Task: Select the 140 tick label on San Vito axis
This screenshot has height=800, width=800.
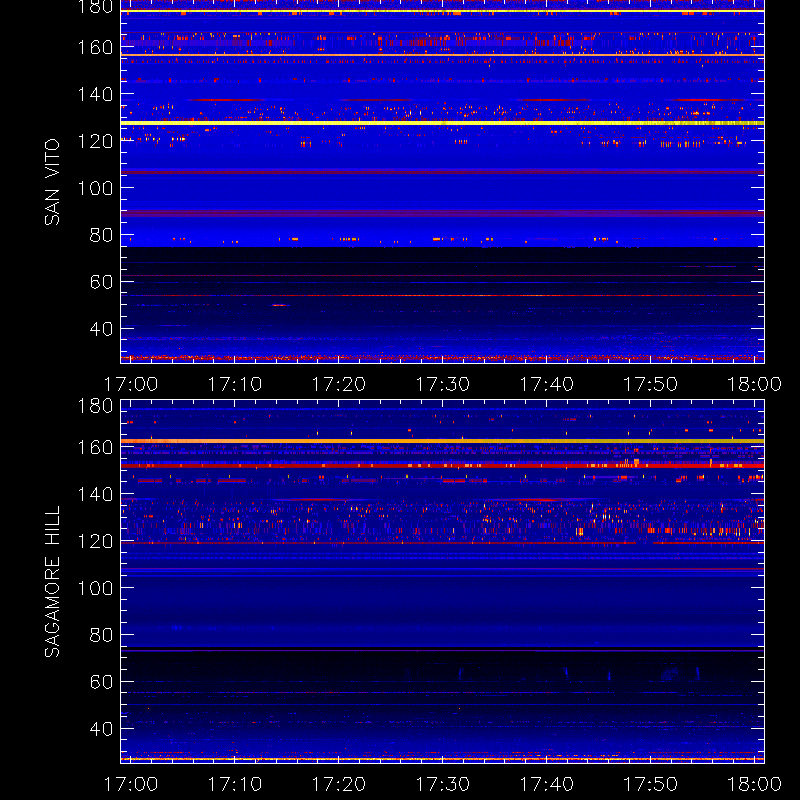Action: coord(95,94)
